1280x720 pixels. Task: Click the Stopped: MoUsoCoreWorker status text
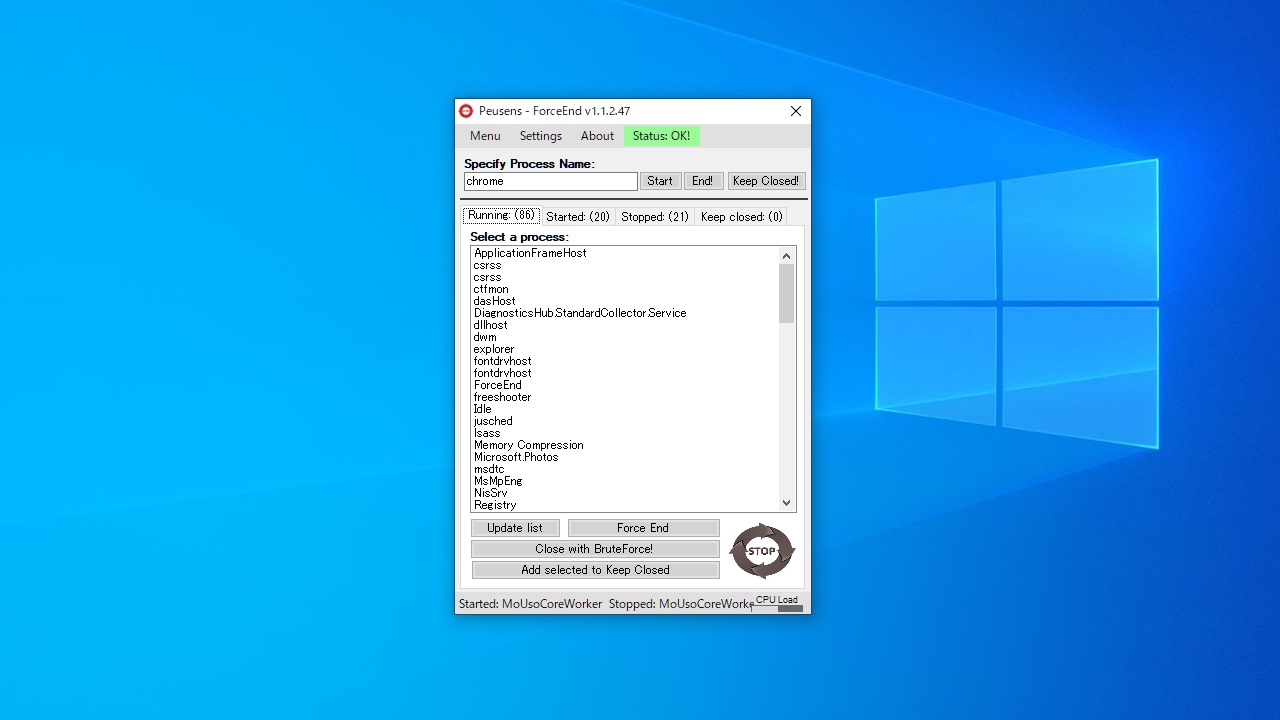click(x=681, y=604)
